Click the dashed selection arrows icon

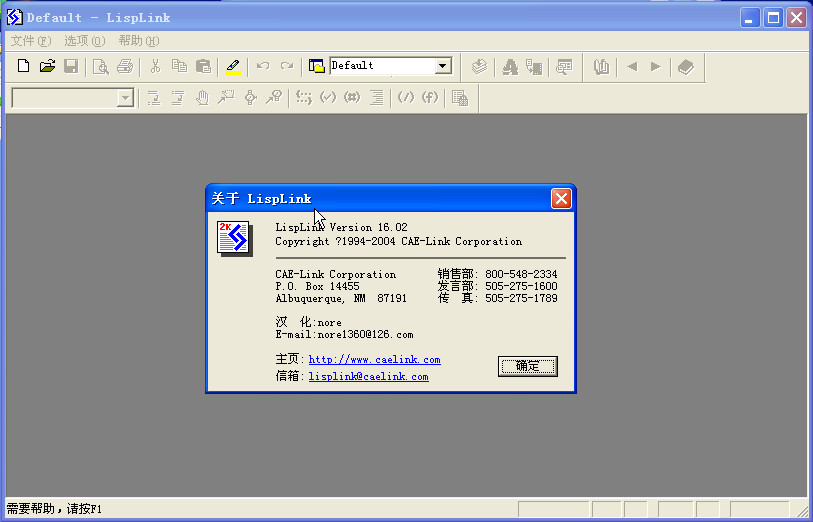(x=304, y=97)
